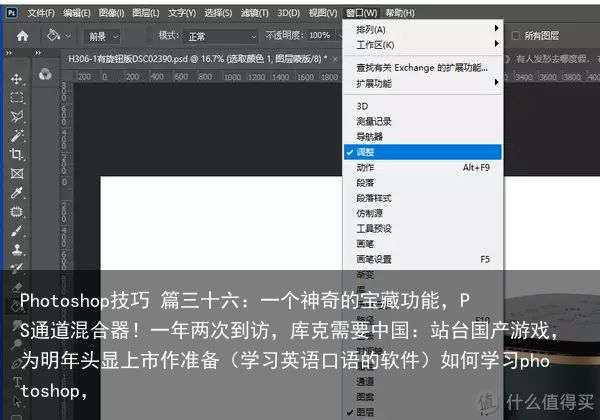Open the 编辑(E) menu
The width and height of the screenshot is (600, 420).
coord(77,13)
